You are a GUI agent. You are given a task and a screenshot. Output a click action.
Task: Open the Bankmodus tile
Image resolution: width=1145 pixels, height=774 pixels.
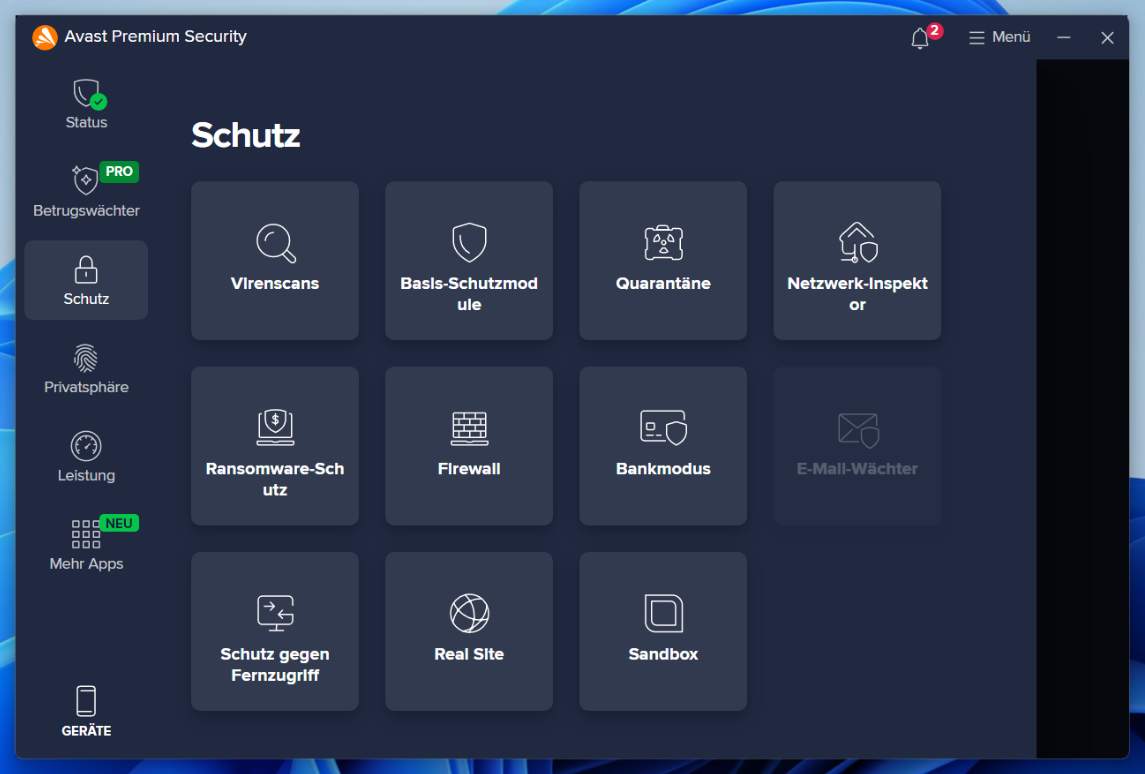tap(663, 446)
